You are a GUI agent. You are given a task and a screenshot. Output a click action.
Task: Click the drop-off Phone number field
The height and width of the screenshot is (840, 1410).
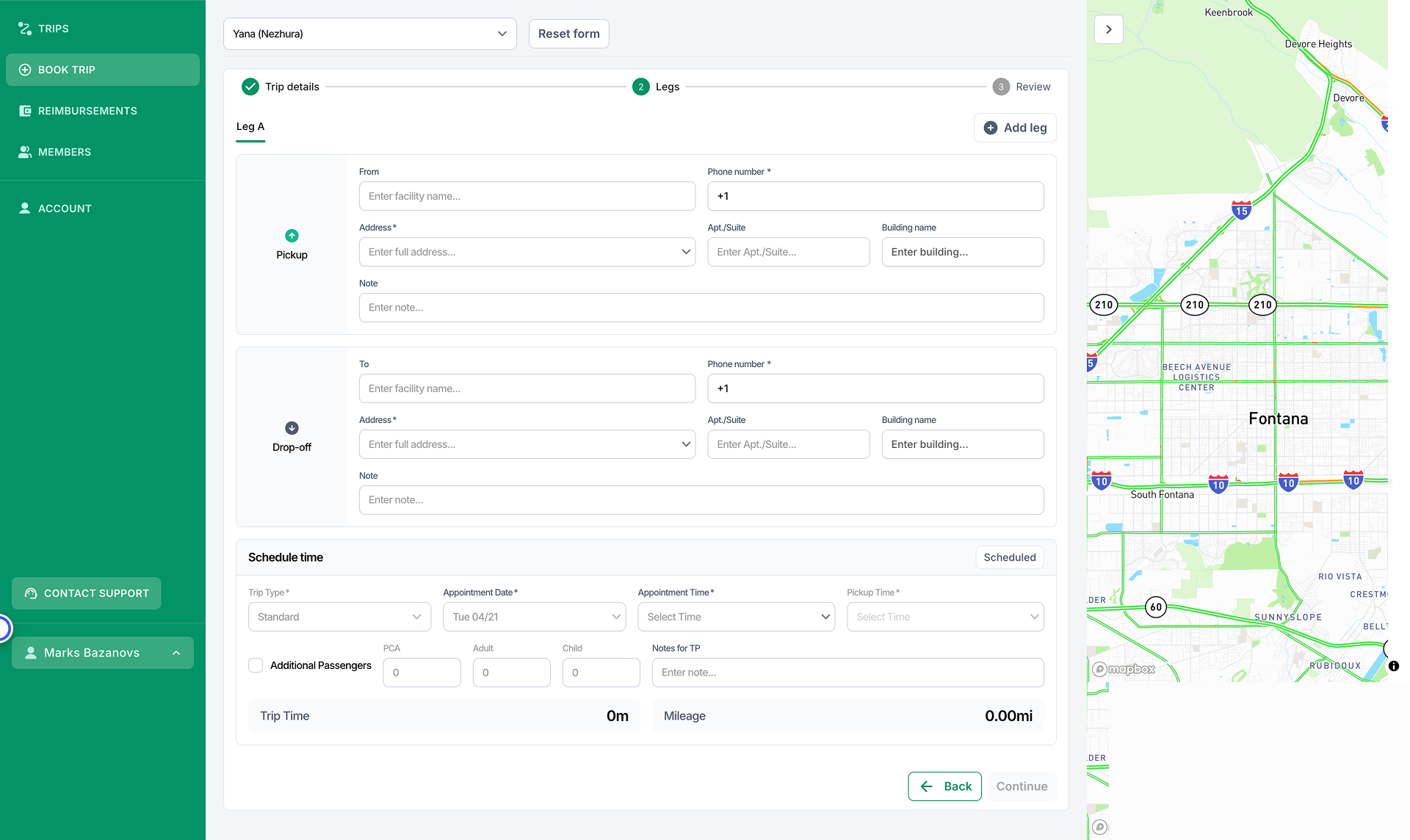tap(875, 388)
